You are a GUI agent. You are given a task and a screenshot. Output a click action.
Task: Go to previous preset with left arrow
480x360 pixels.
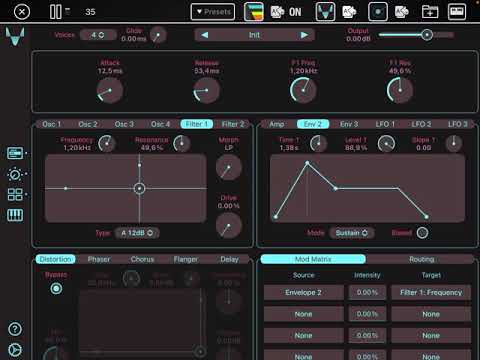point(205,35)
